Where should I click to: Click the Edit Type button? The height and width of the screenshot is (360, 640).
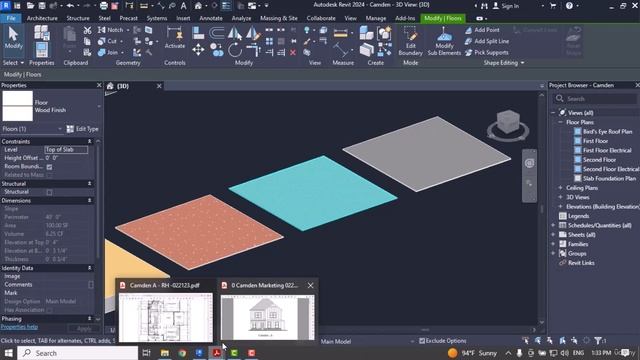[x=82, y=129]
